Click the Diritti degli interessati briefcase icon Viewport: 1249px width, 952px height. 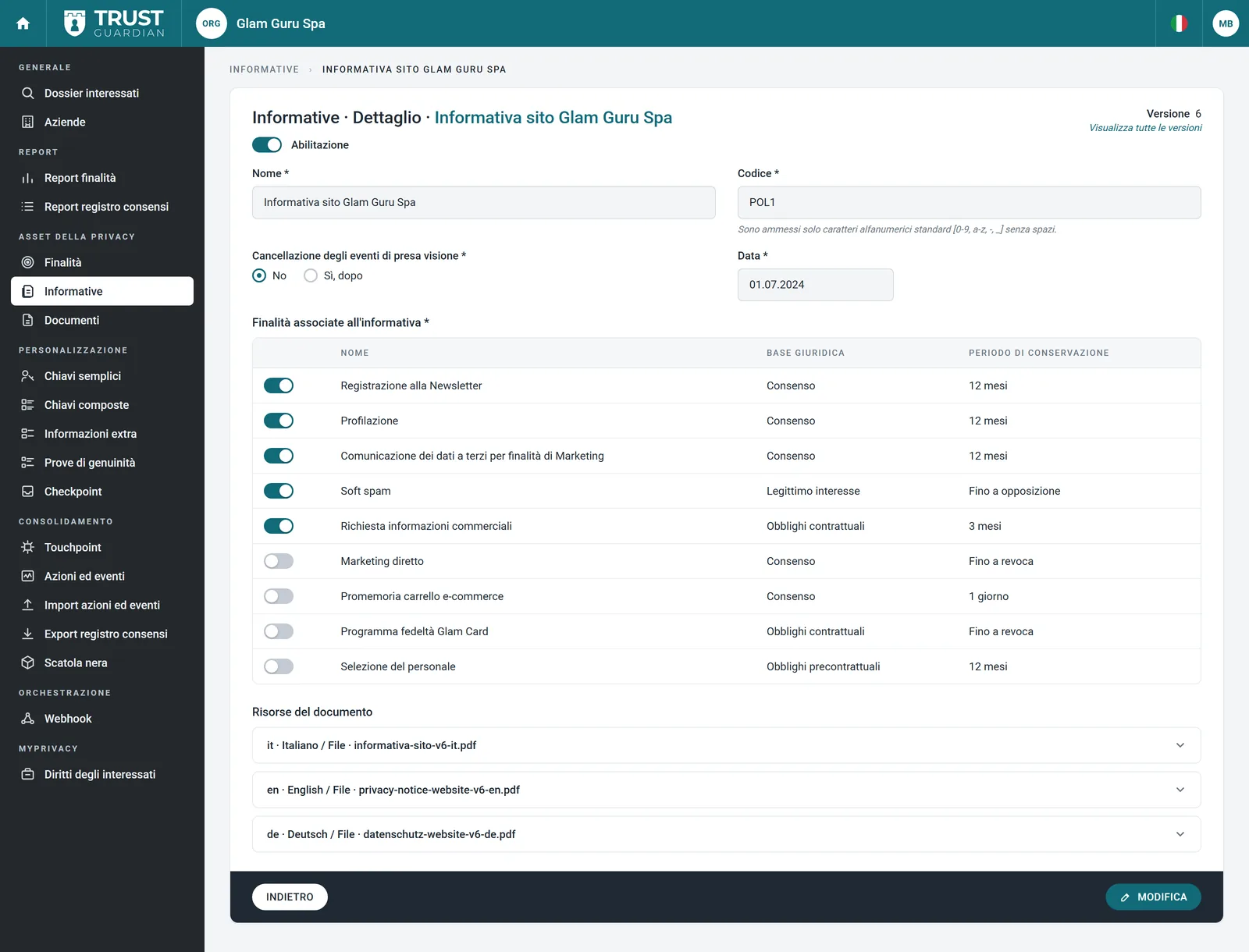[28, 774]
